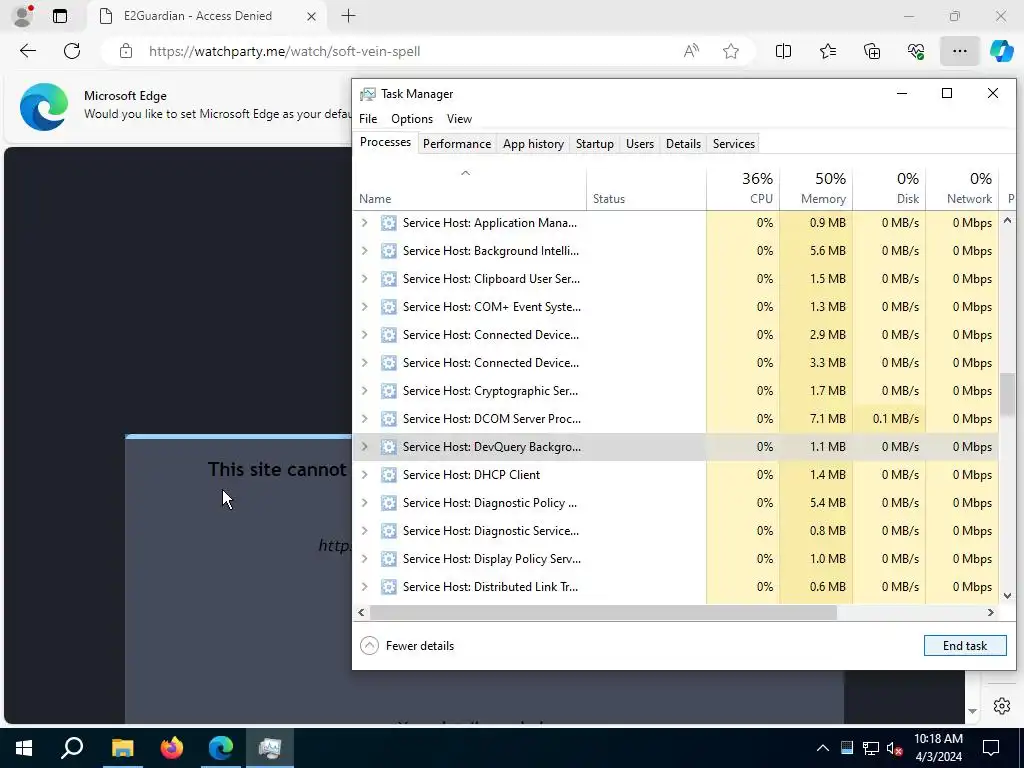Open Edge Settings and more menu

[x=959, y=51]
